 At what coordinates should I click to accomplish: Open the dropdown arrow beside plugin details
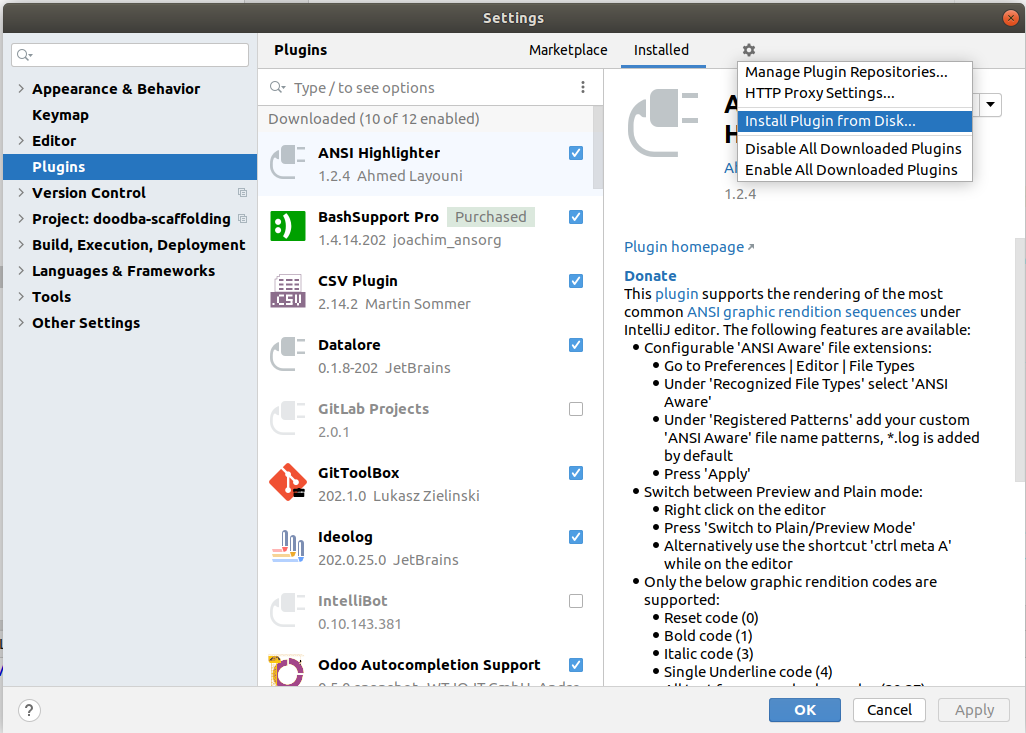pyautogui.click(x=990, y=105)
